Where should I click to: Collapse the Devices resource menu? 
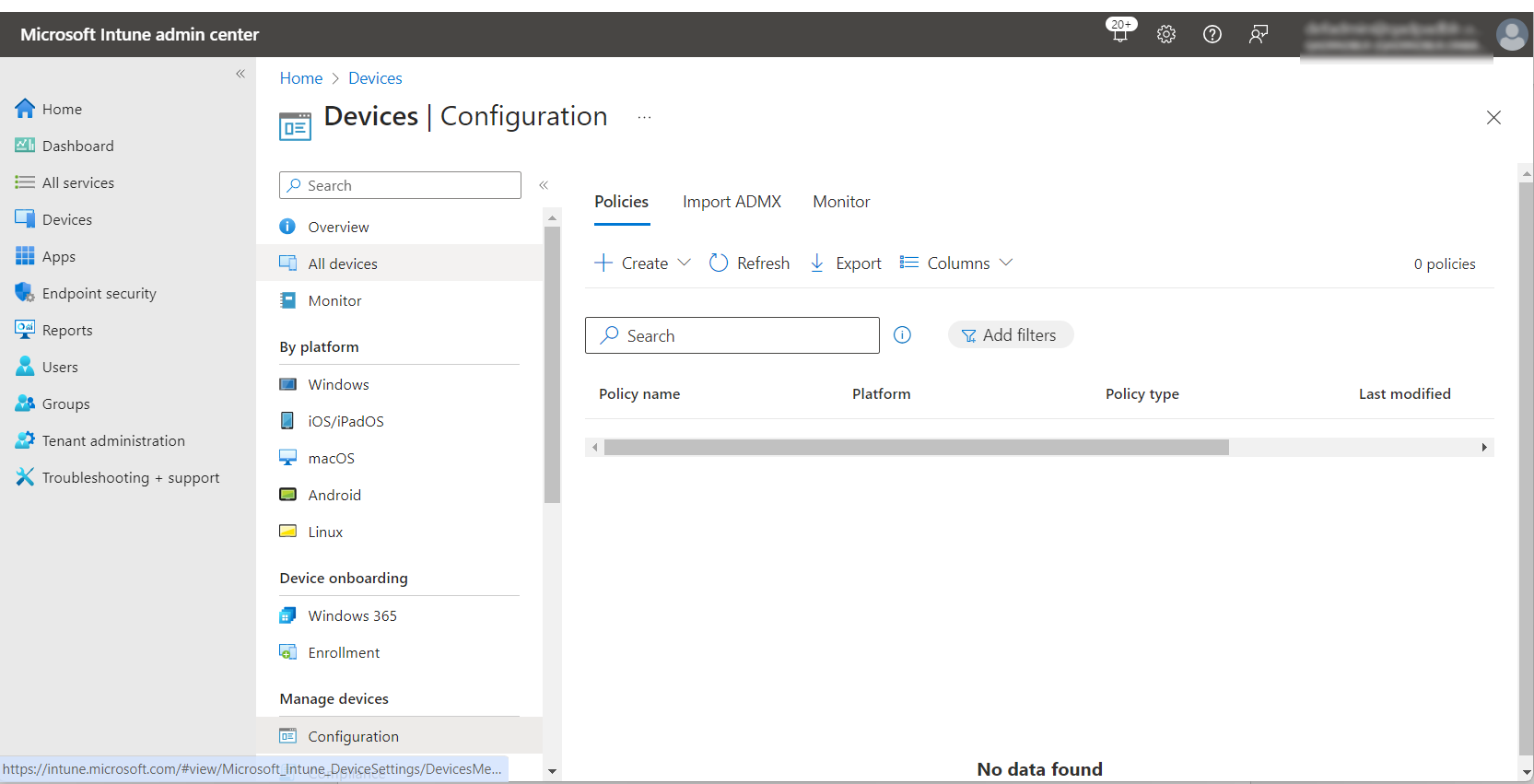544,185
